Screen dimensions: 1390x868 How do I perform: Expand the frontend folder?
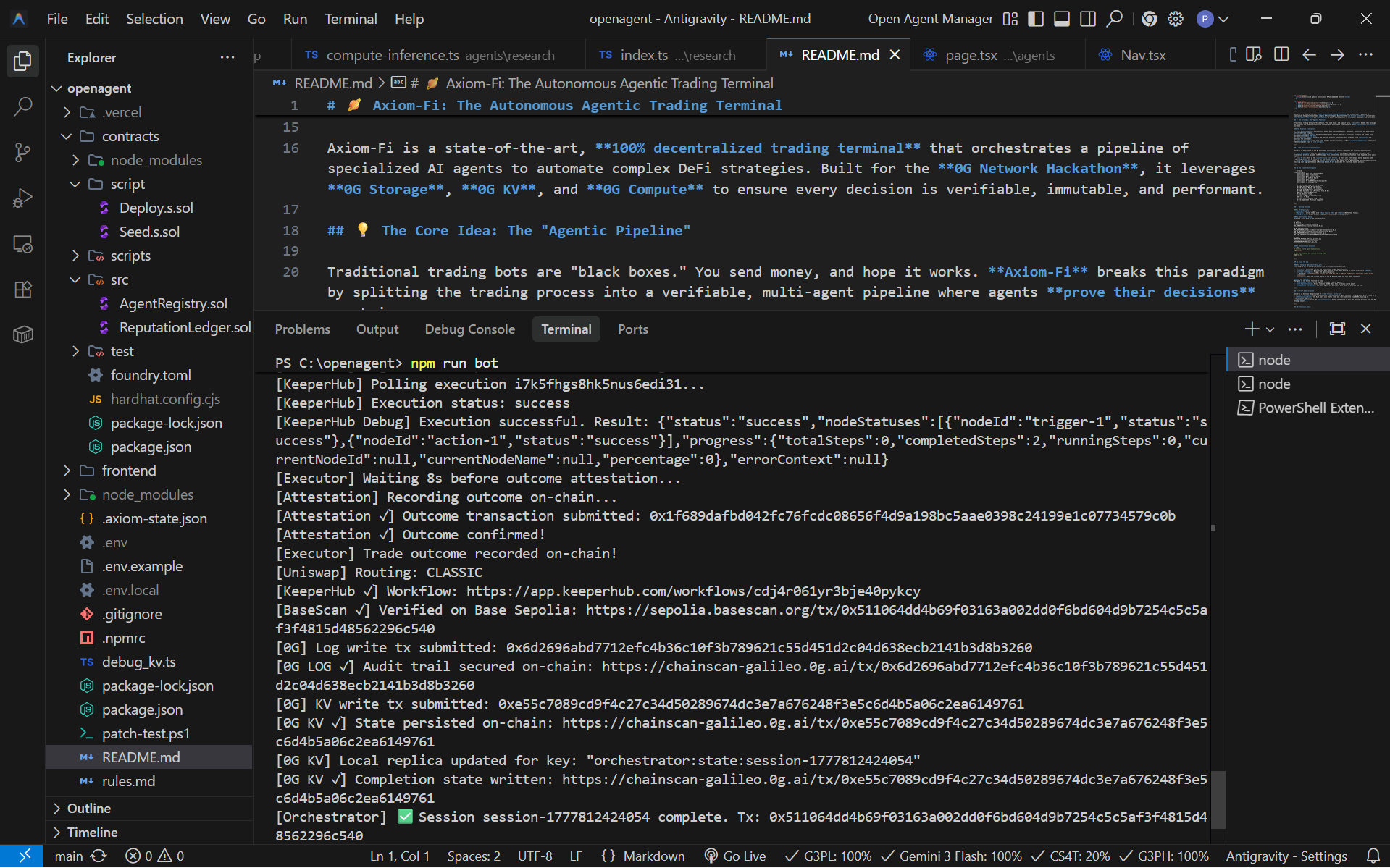[67, 471]
